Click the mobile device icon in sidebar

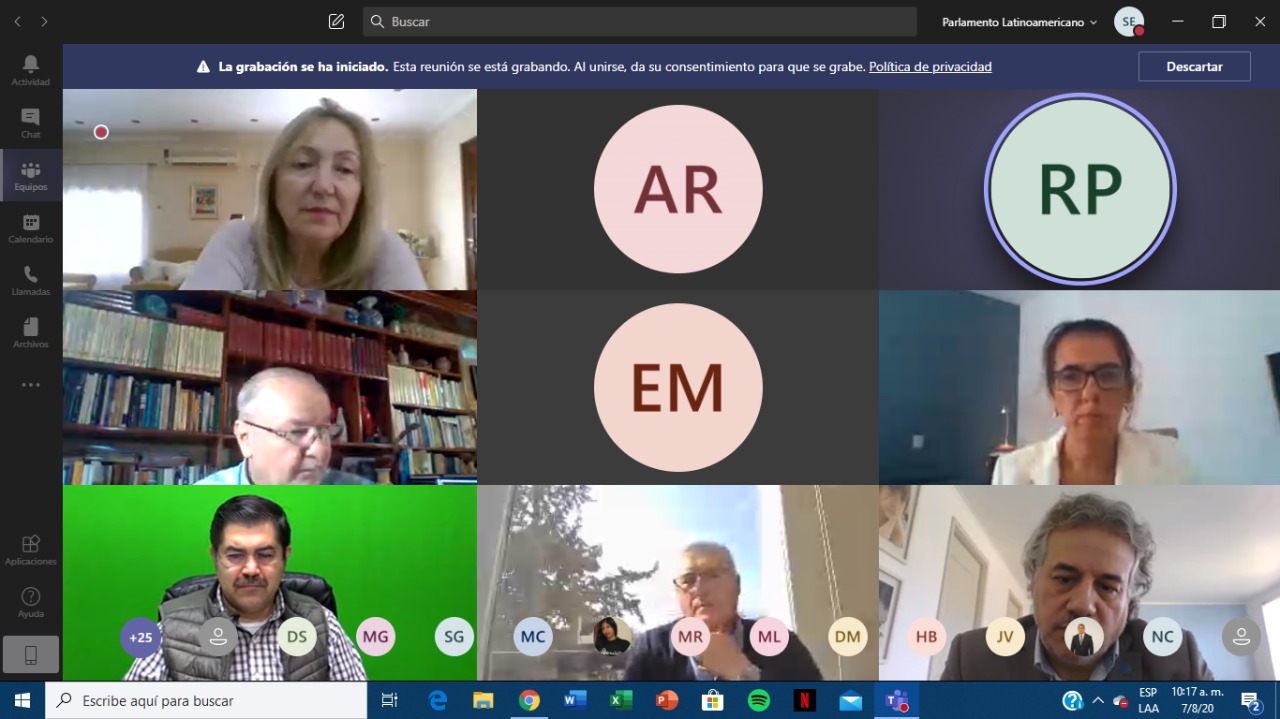(31, 655)
